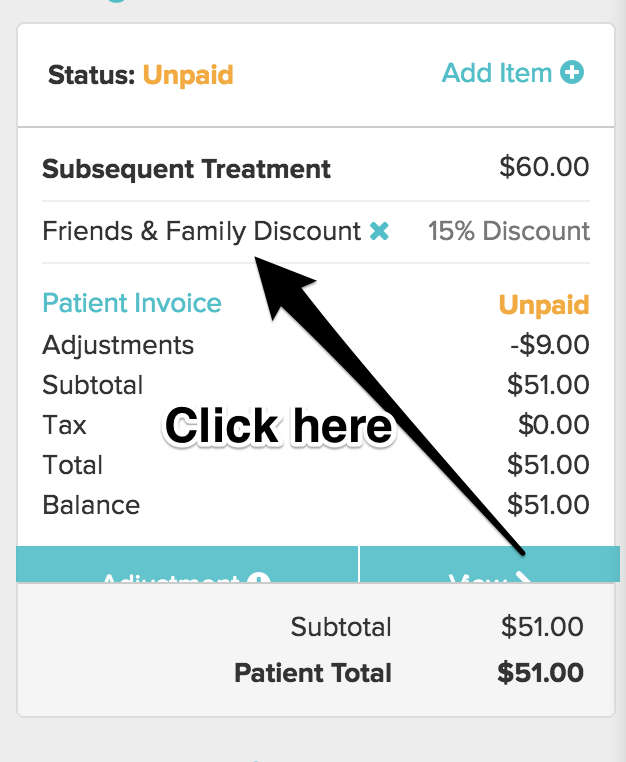Remove the Friends & Family Discount
The width and height of the screenshot is (626, 762).
click(379, 232)
